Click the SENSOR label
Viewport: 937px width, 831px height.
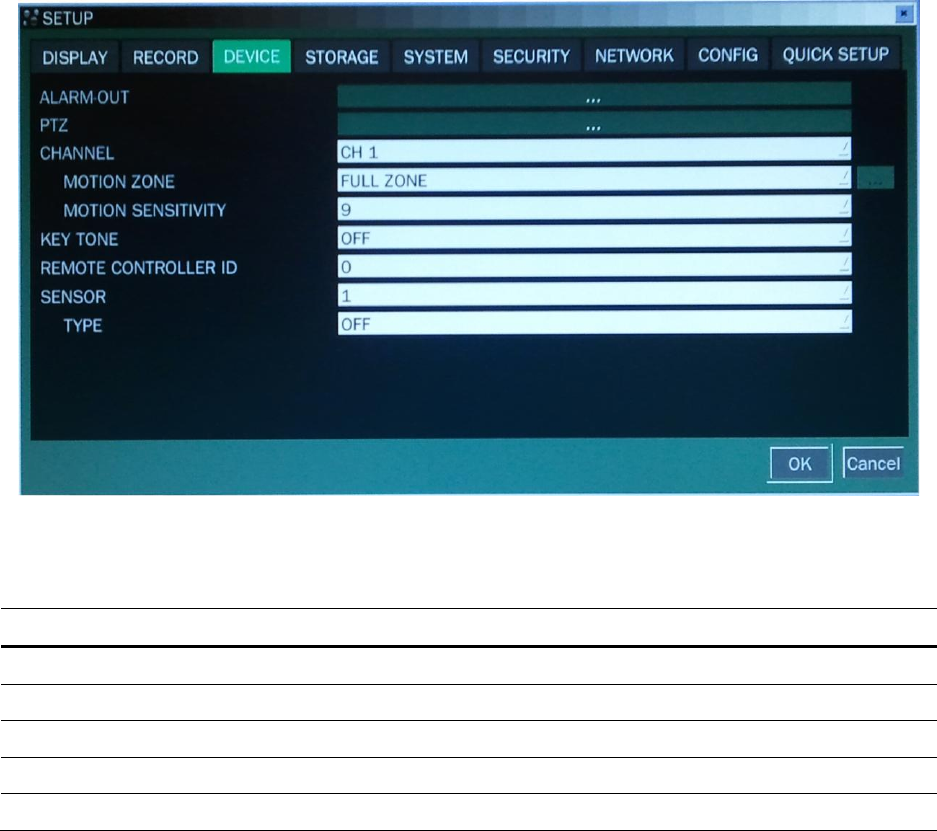pos(73,297)
